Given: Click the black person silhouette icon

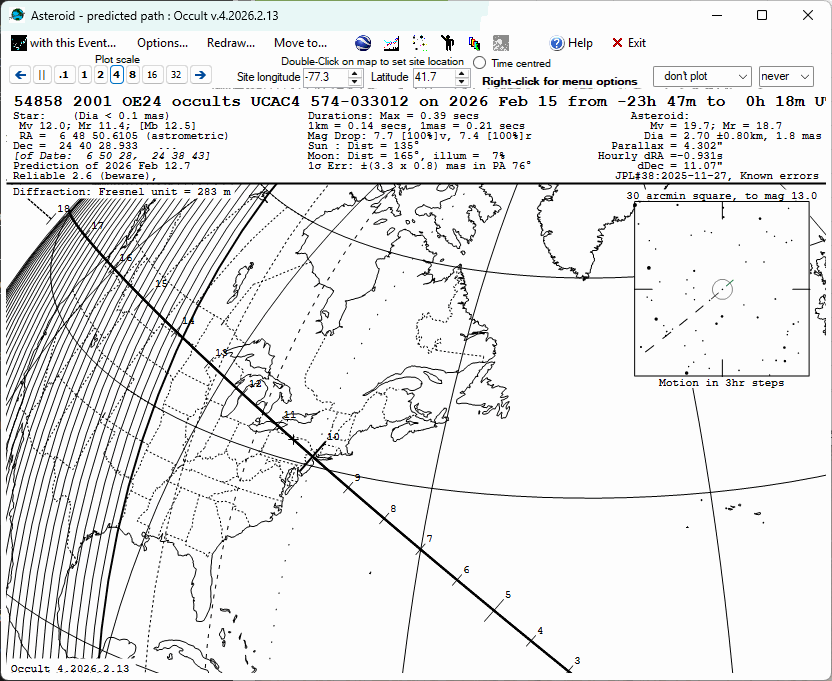Looking at the screenshot, I should pyautogui.click(x=447, y=43).
